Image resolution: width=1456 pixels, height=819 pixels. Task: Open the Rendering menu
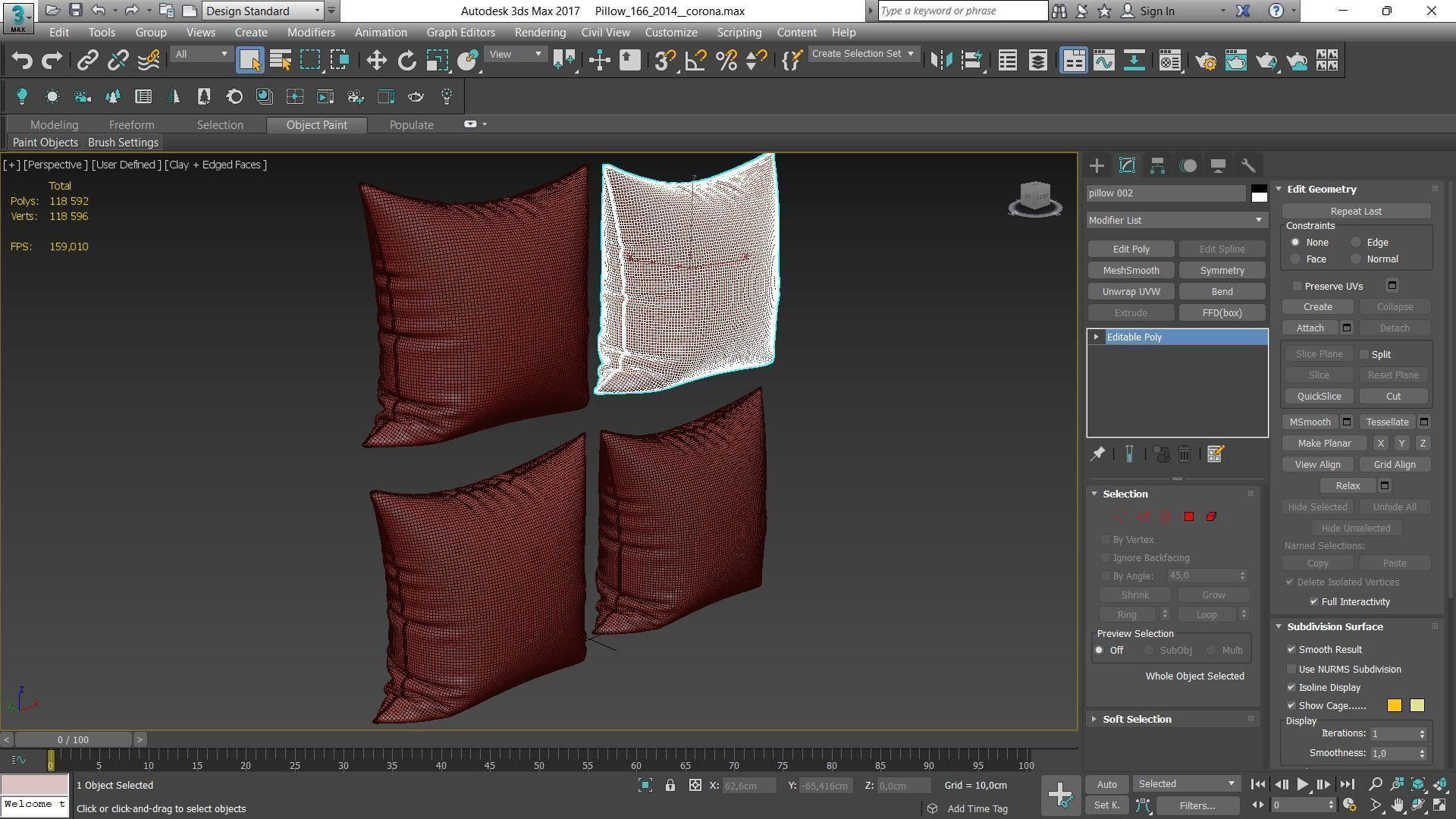[540, 33]
